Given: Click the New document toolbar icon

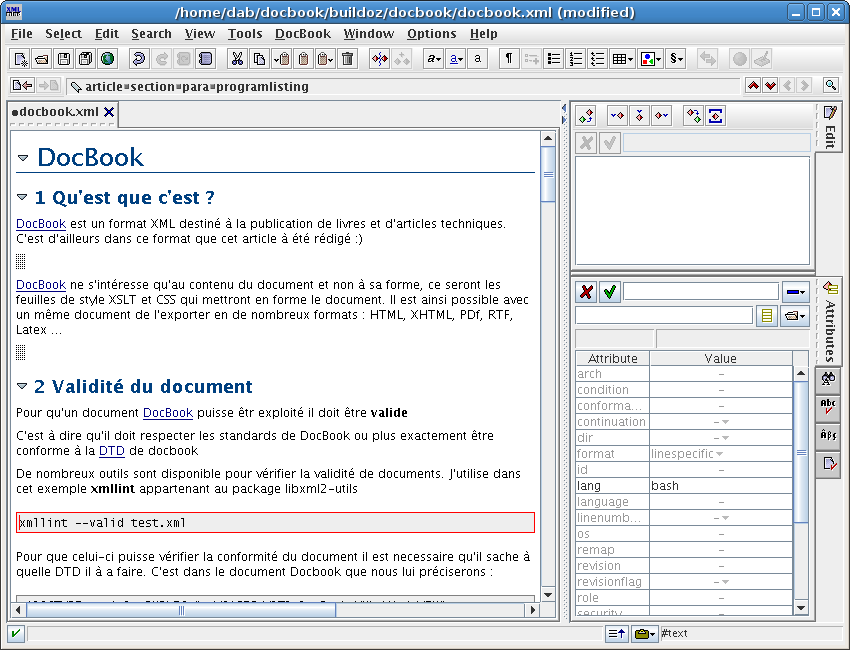Looking at the screenshot, I should tap(20, 59).
